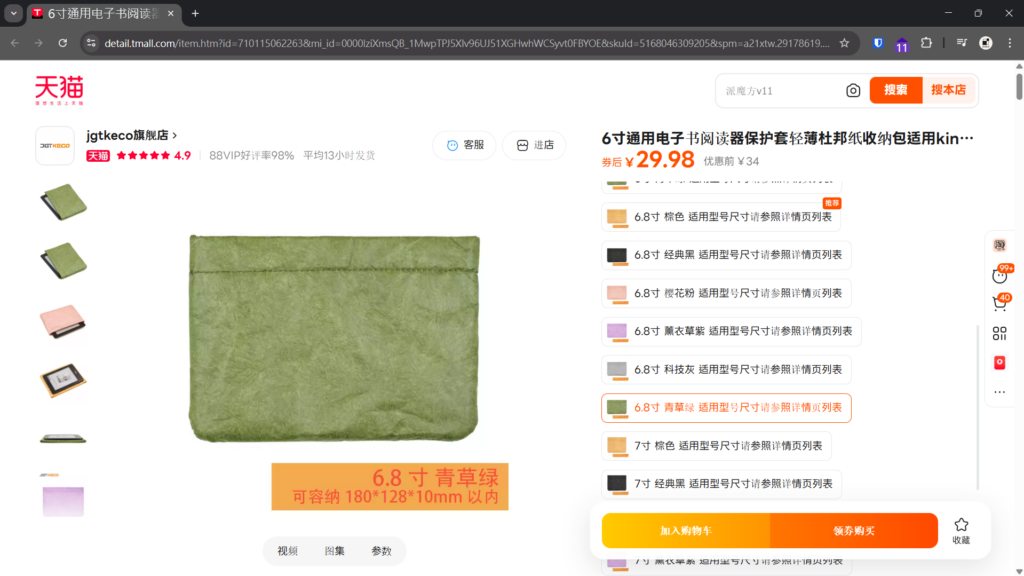The width and height of the screenshot is (1024, 576).
Task: Open the browser Extensions puzzle icon
Action: 926,43
